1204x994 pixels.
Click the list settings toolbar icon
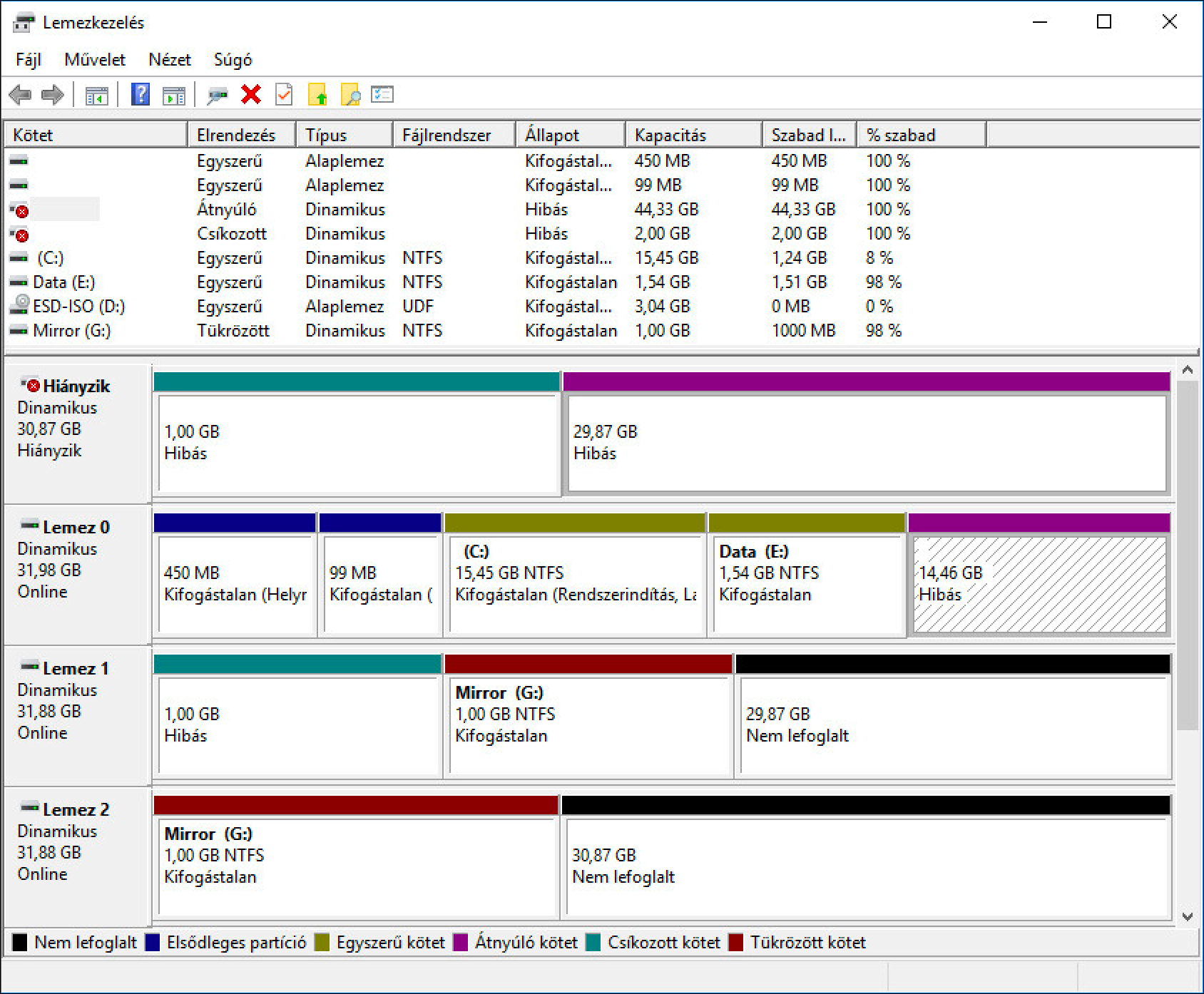click(x=382, y=94)
